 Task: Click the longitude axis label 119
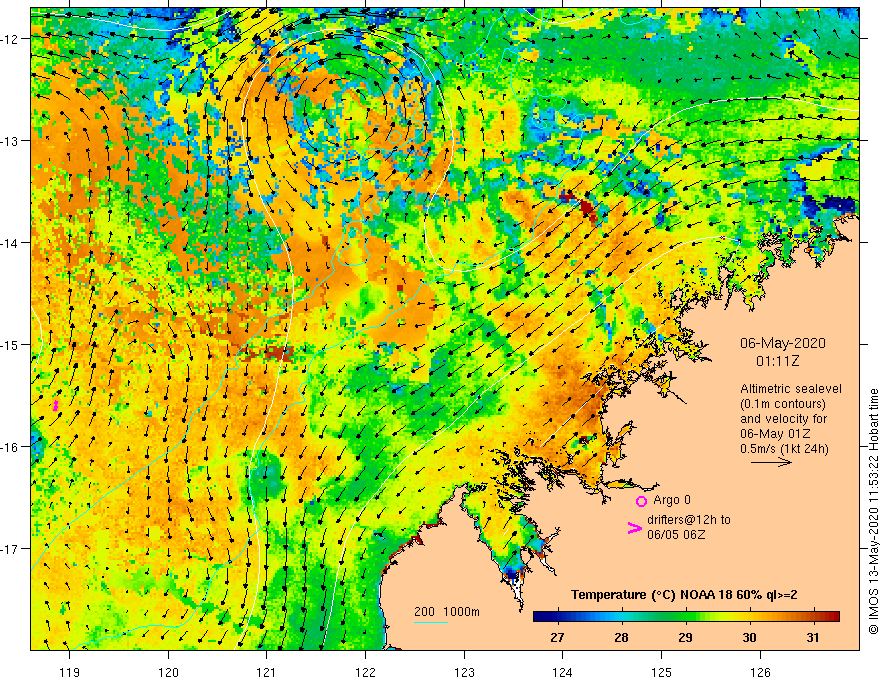[70, 672]
